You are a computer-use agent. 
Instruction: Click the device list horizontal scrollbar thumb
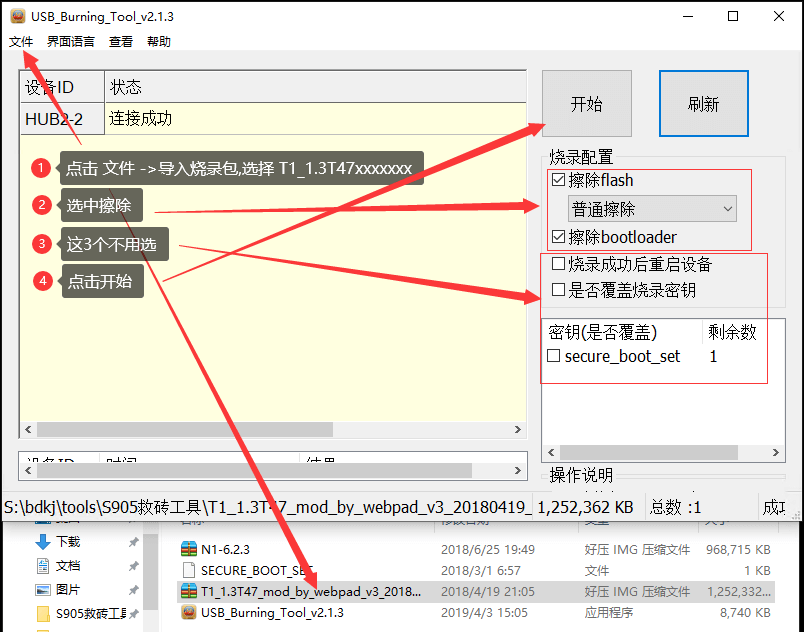(x=185, y=430)
